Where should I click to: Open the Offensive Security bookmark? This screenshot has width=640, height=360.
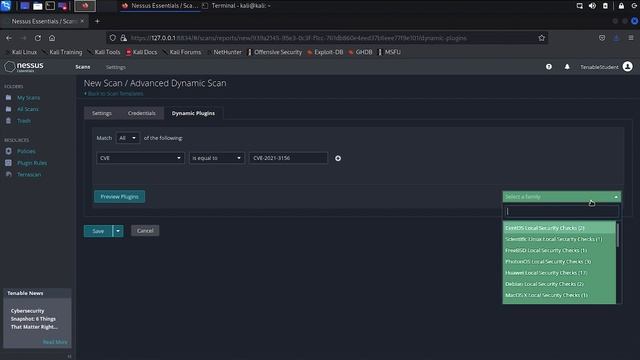pyautogui.click(x=275, y=52)
